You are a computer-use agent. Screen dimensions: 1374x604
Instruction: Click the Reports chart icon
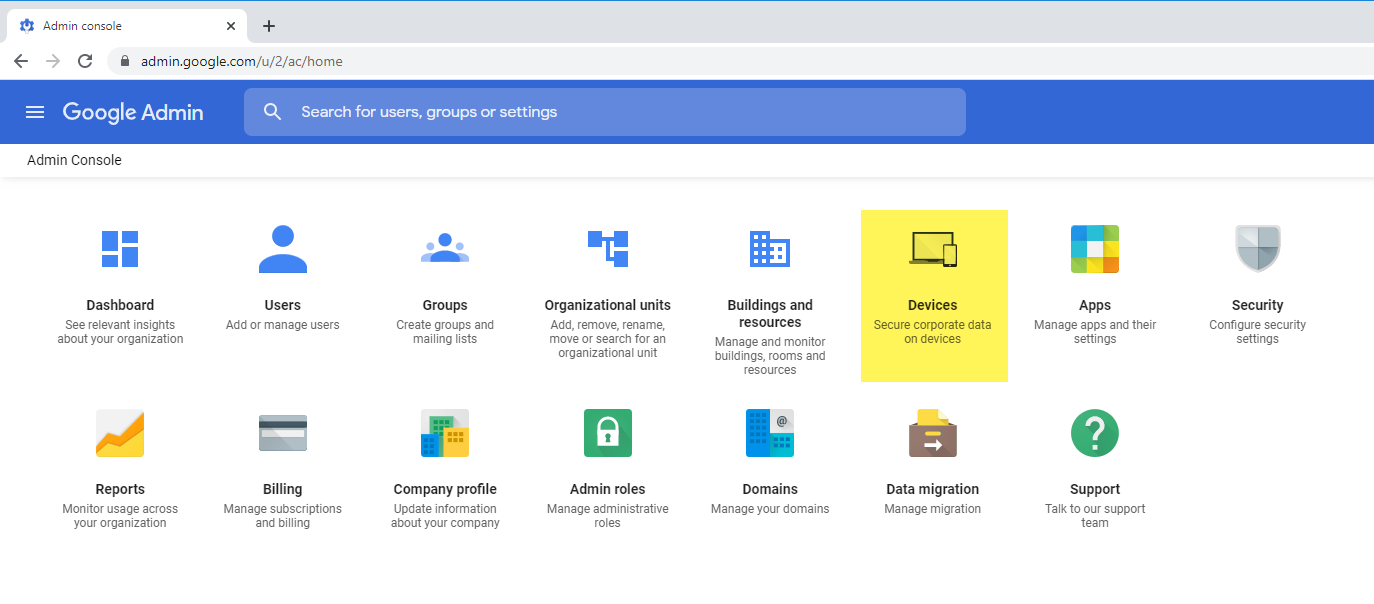click(x=120, y=433)
